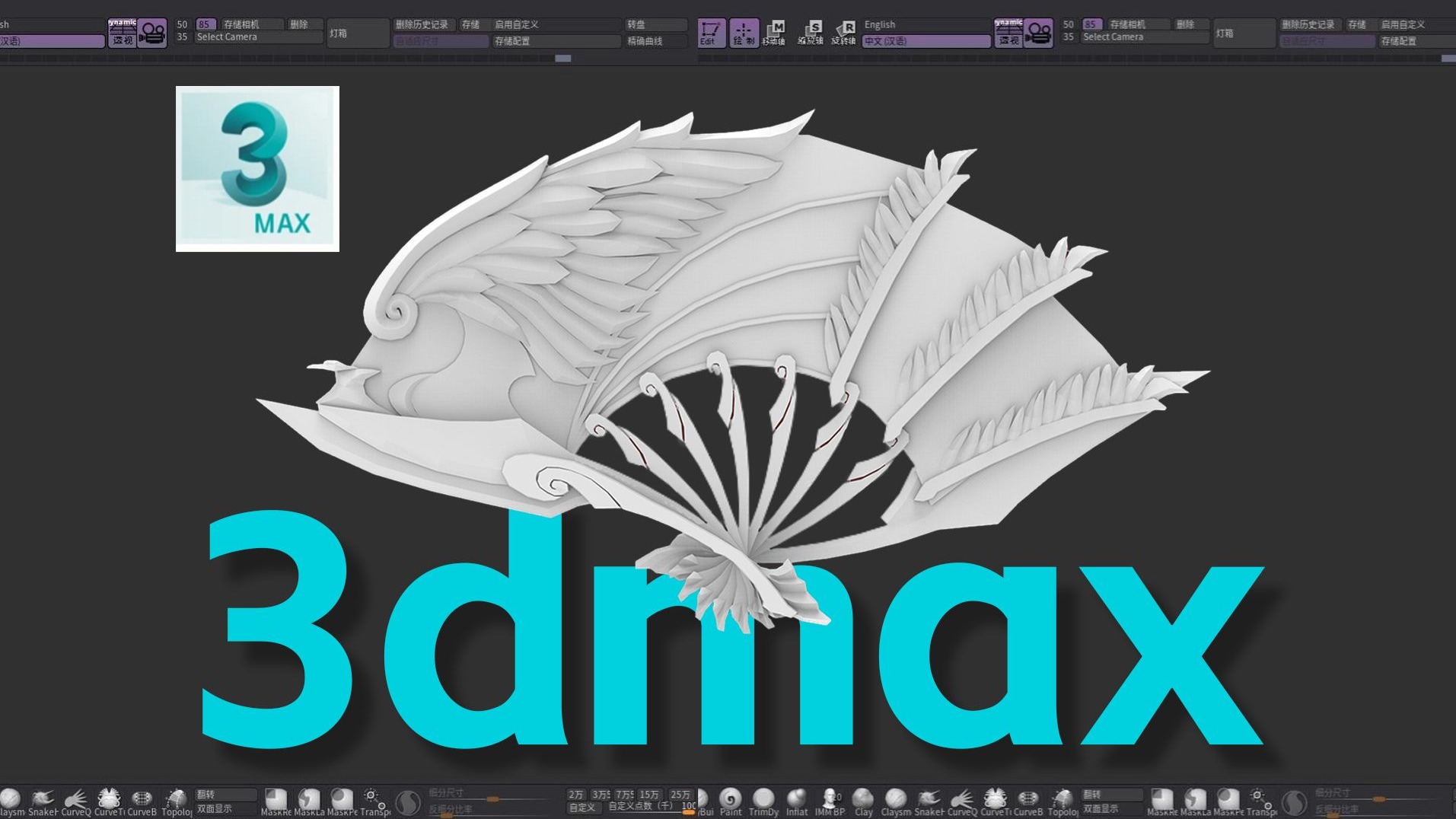Choose the 7万5 point preset
The height and width of the screenshot is (819, 1456).
626,795
